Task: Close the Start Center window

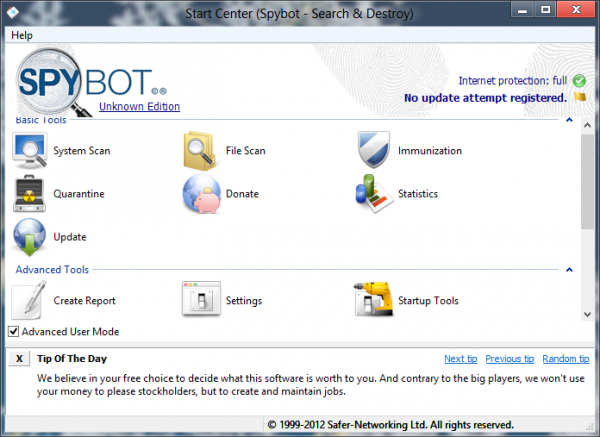Action: 576,10
